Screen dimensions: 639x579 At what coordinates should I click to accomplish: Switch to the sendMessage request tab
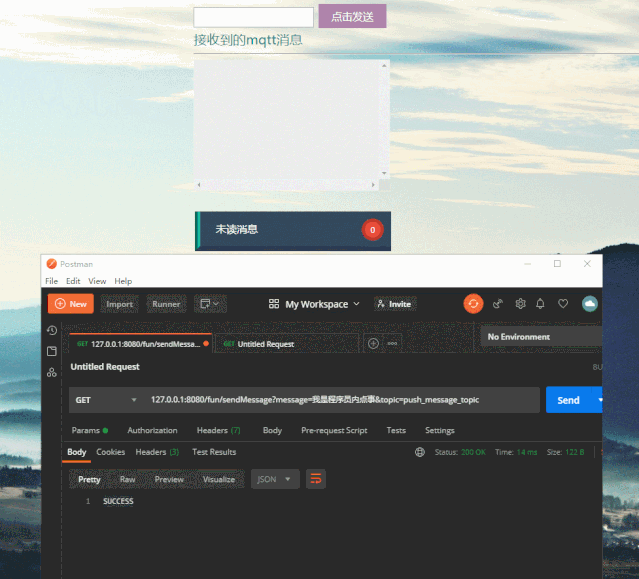141,344
